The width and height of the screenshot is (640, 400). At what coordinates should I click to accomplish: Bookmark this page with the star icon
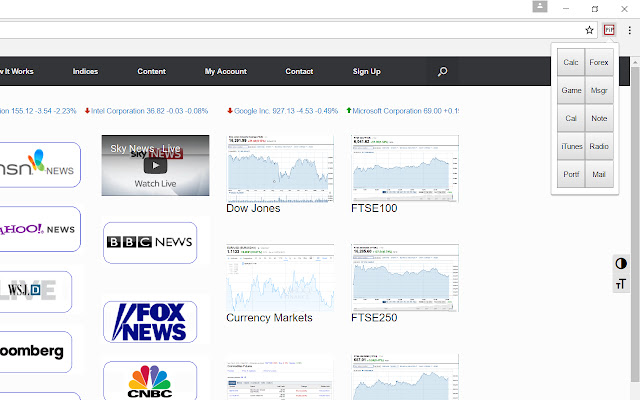pyautogui.click(x=589, y=30)
